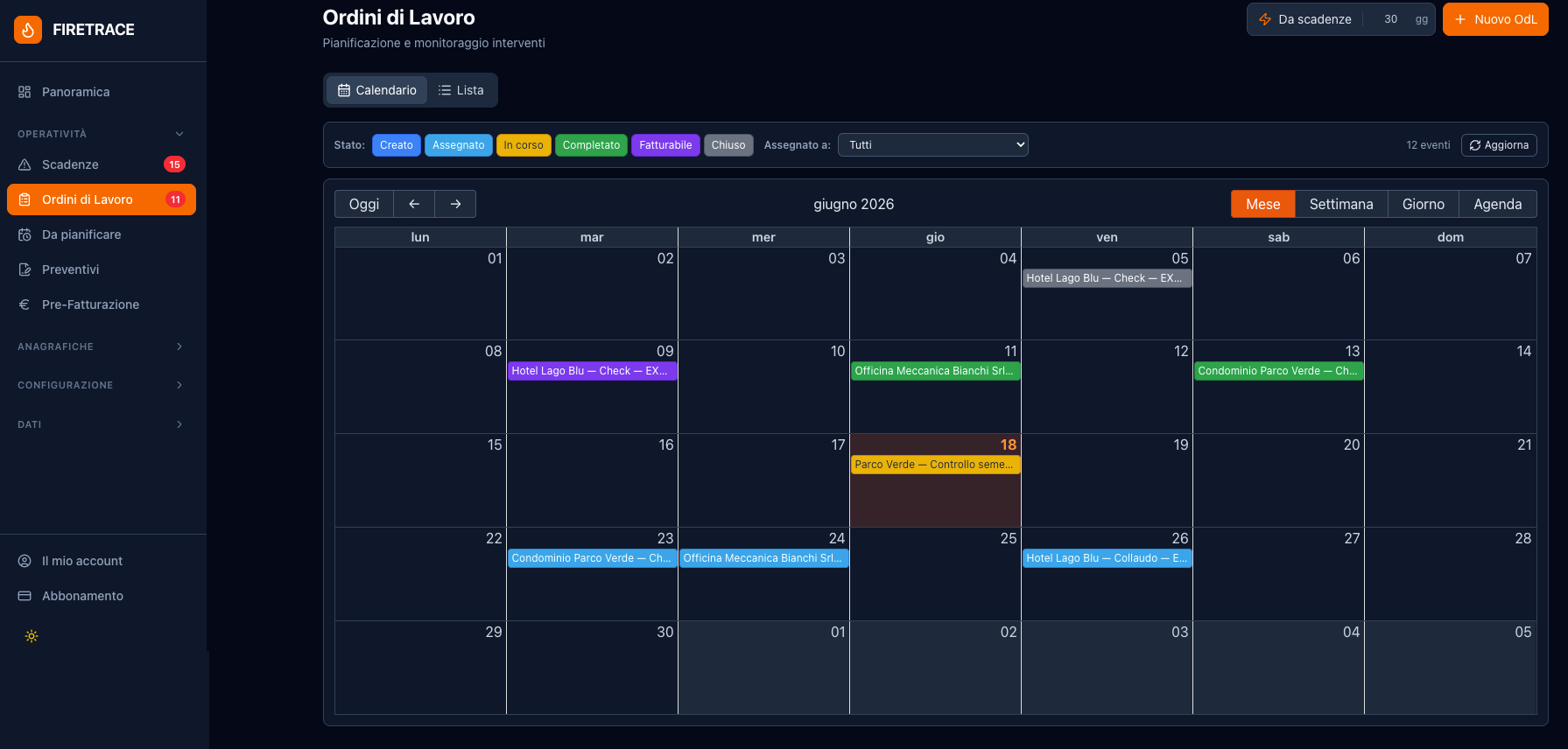Click the Oggi button

[364, 204]
